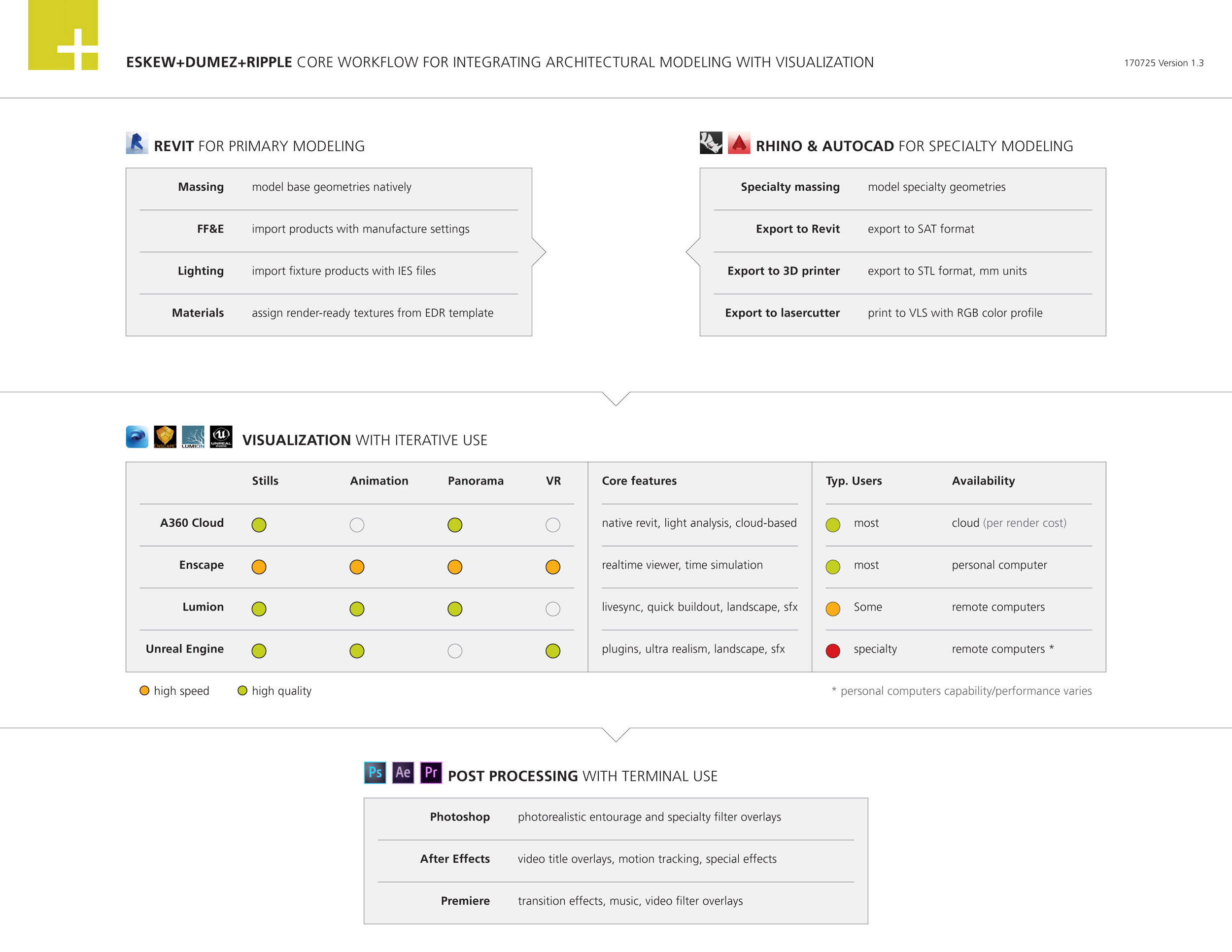Viewport: 1232px width, 952px height.
Task: Click the Lumion logo icon
Action: tap(193, 437)
